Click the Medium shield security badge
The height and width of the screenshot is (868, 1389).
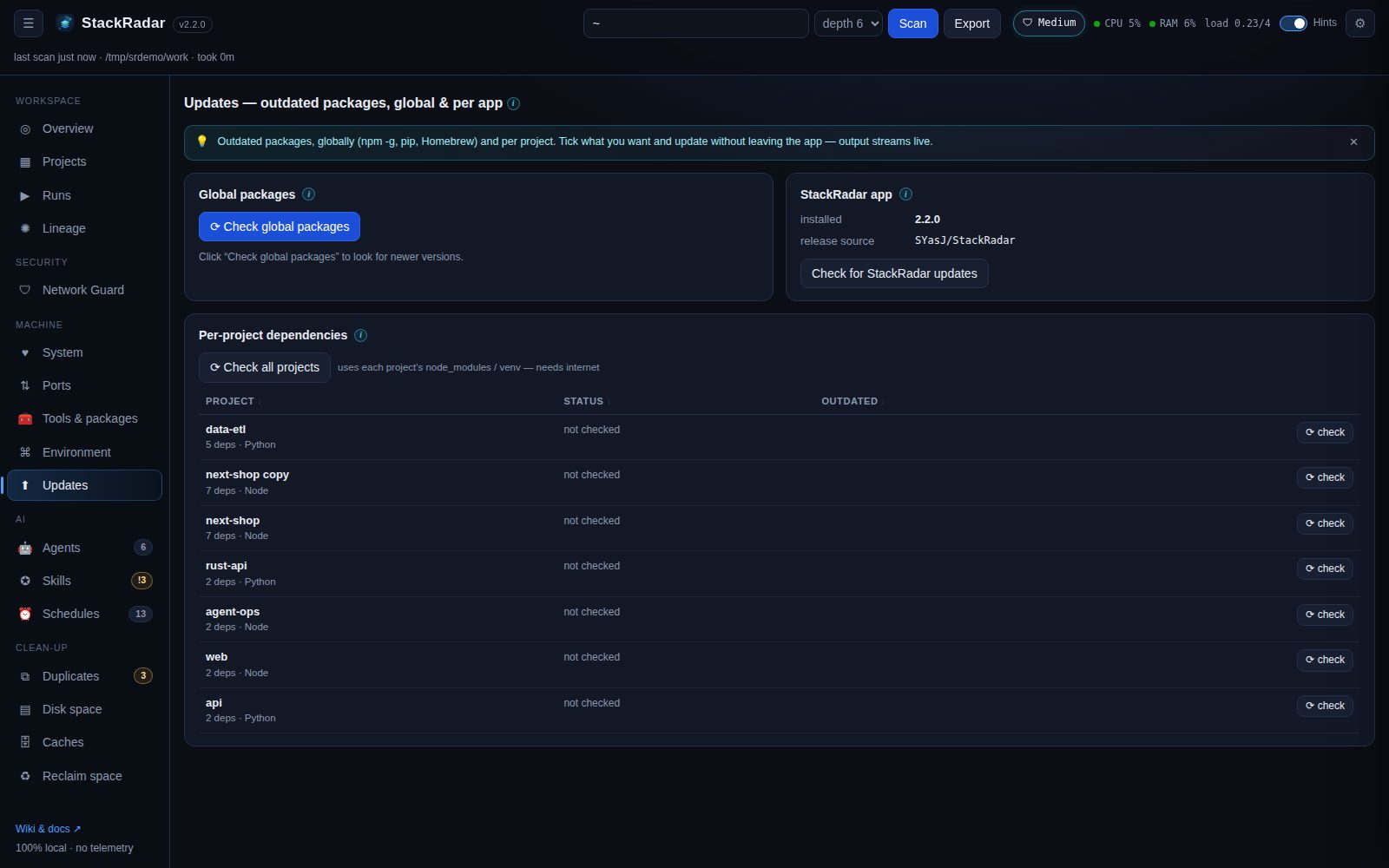coord(1049,23)
